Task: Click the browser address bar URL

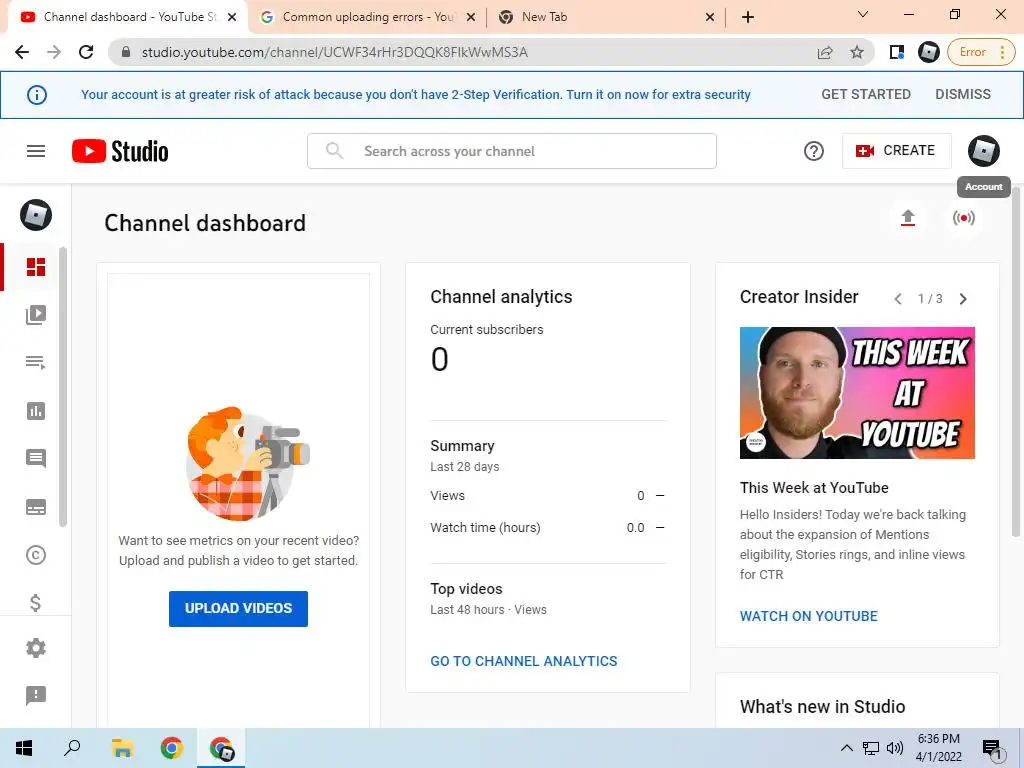Action: pyautogui.click(x=334, y=52)
